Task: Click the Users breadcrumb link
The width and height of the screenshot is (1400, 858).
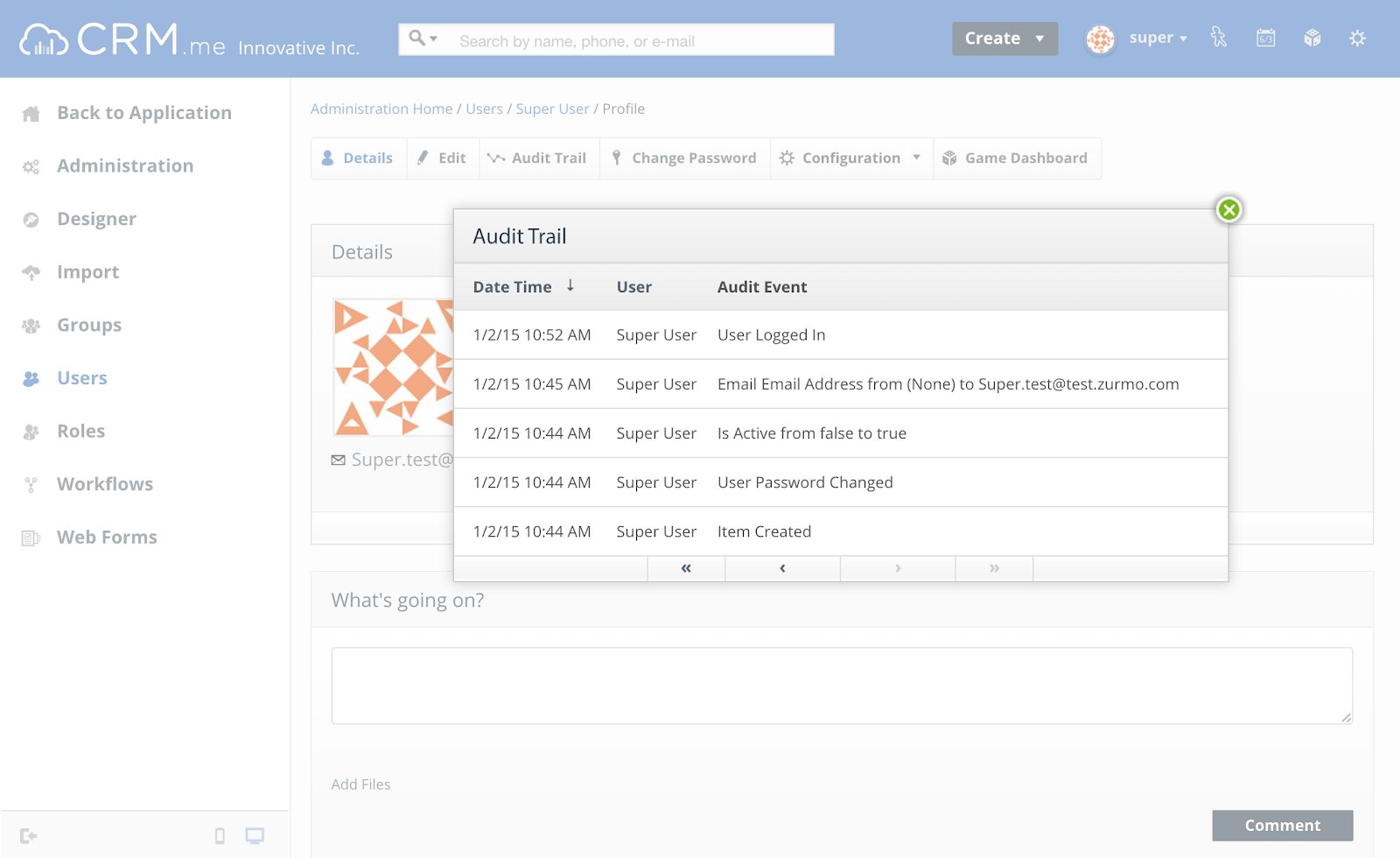Action: click(484, 109)
